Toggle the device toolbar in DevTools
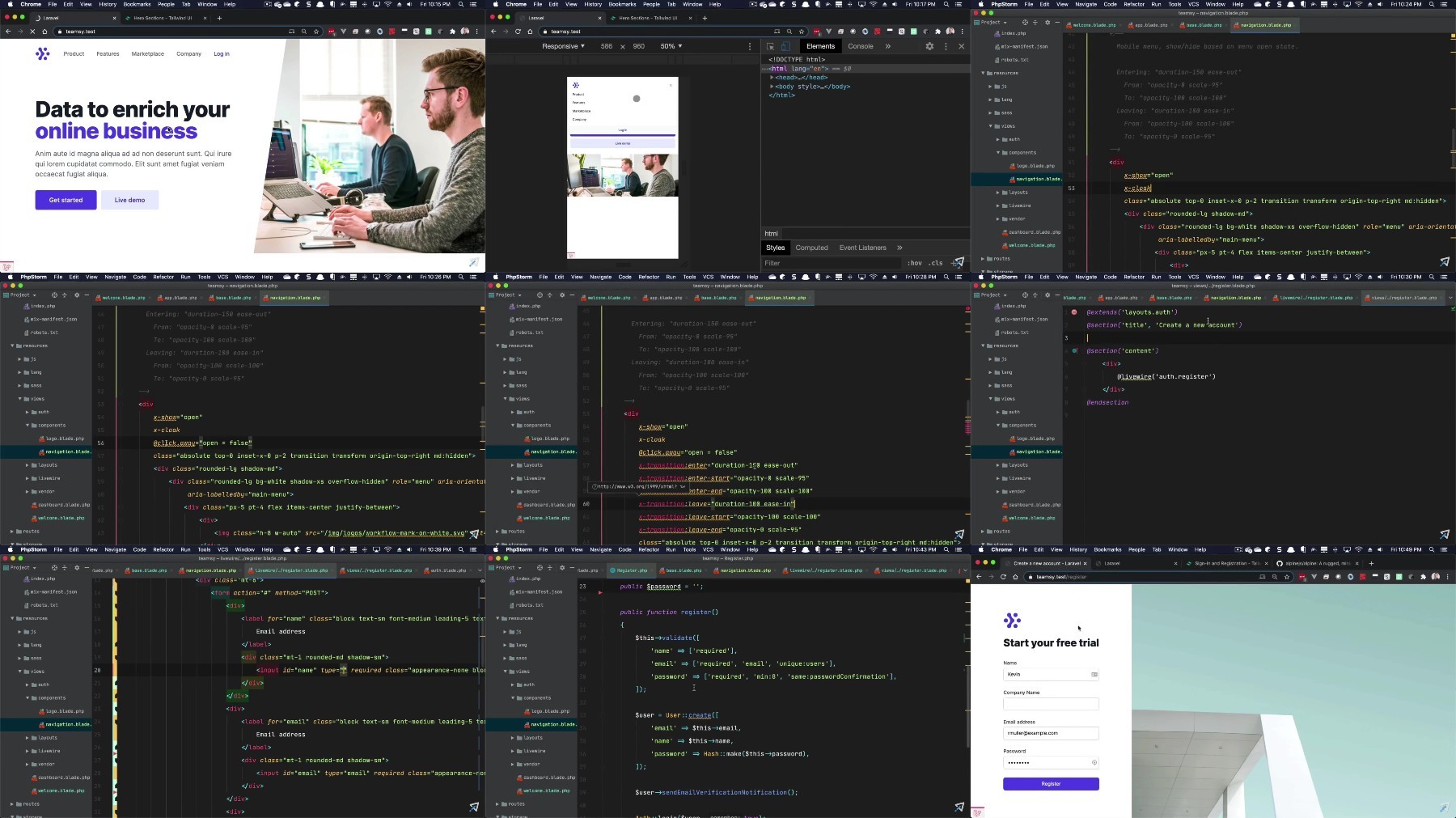Viewport: 1456px width, 818px height. pyautogui.click(x=785, y=46)
